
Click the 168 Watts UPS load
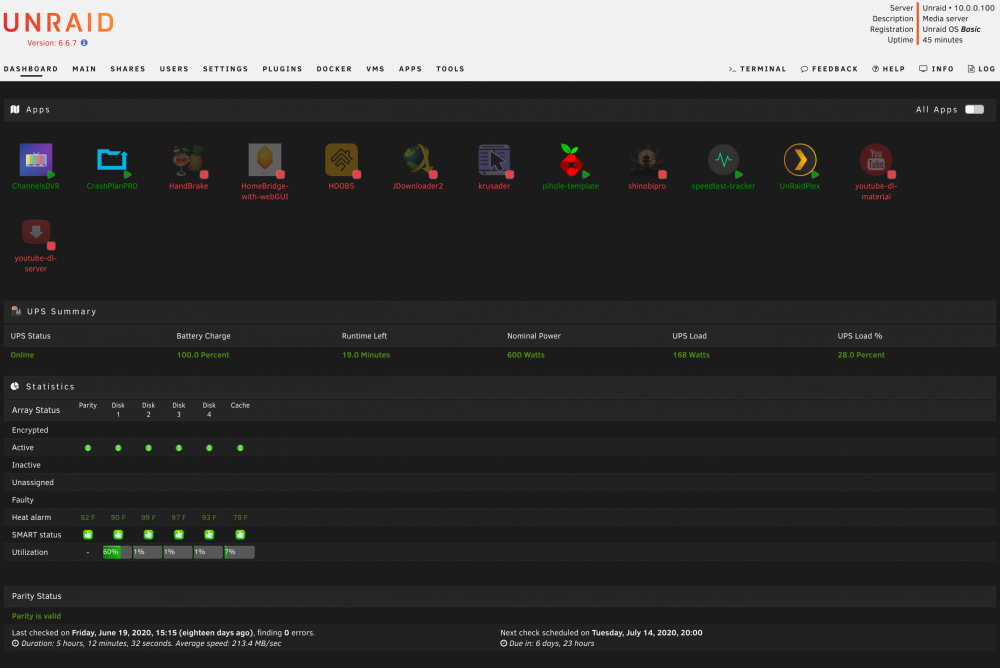691,355
